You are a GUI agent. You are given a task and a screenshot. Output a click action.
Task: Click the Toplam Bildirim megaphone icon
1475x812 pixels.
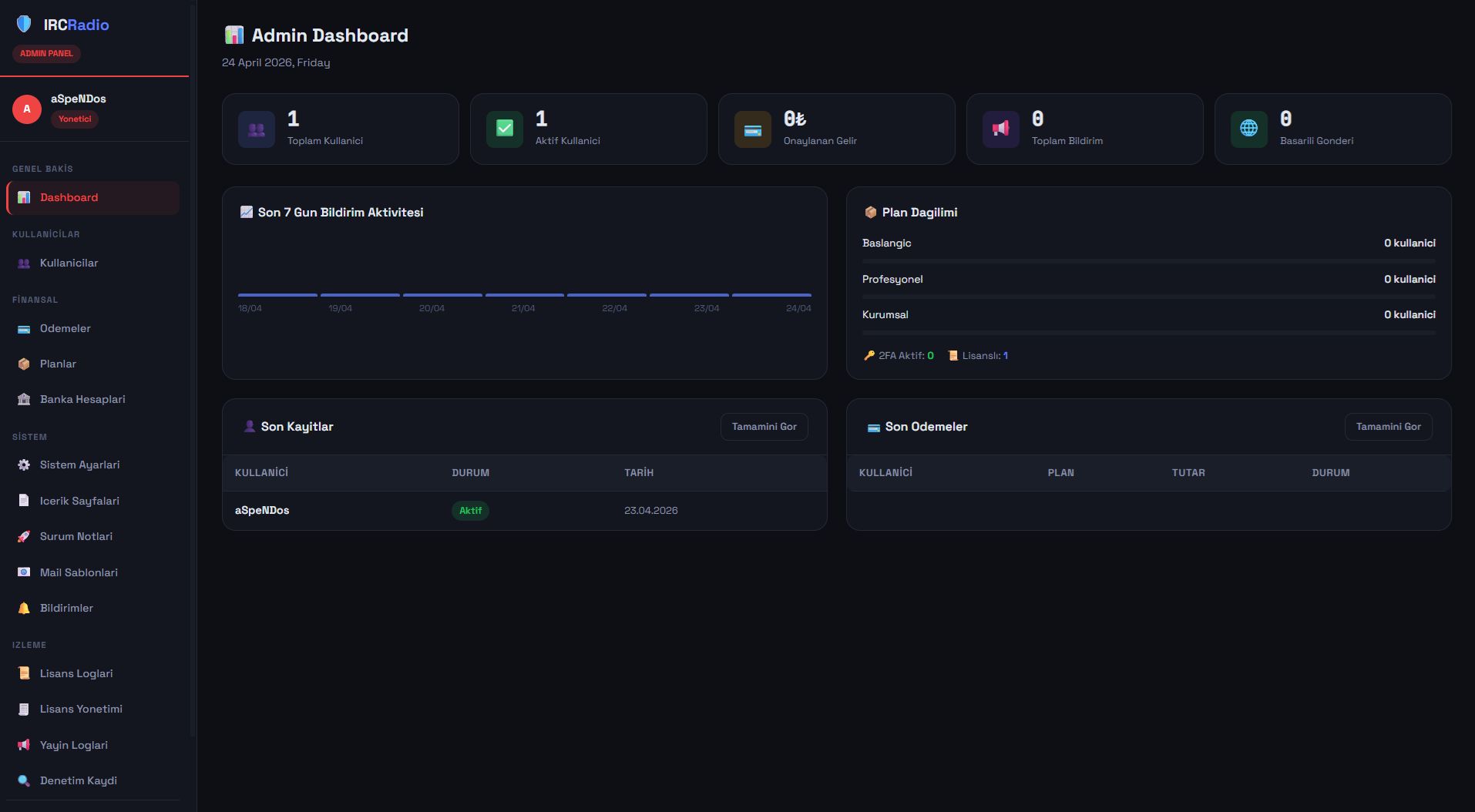coord(1001,129)
